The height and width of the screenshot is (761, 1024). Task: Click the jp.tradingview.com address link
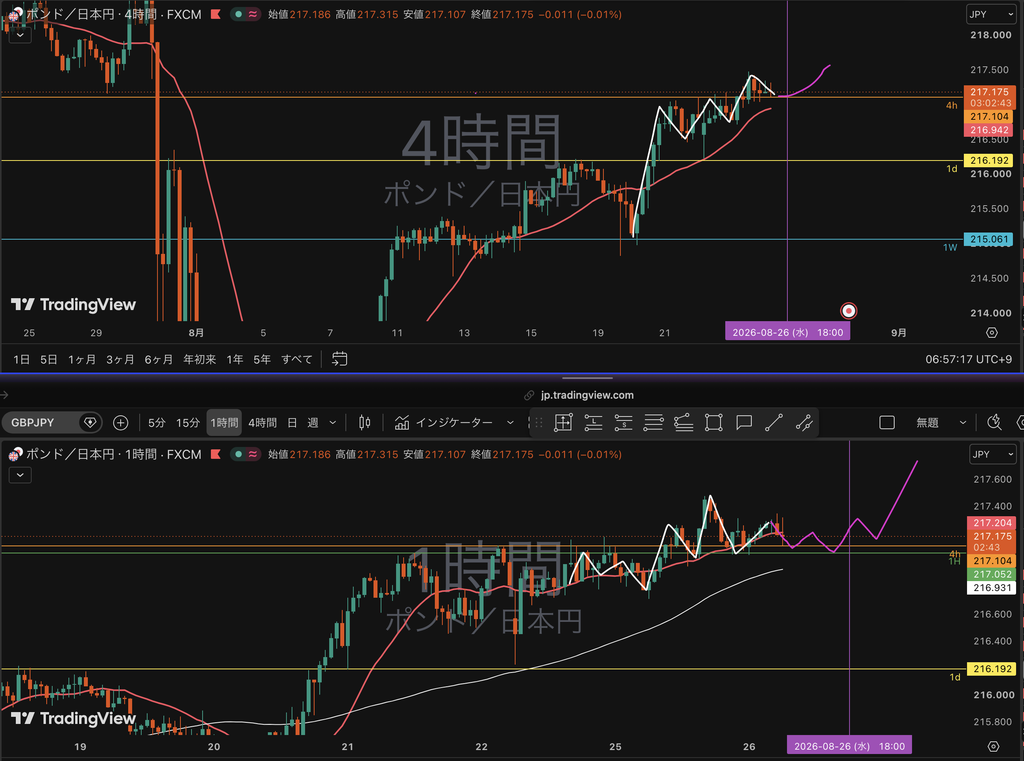pos(586,395)
